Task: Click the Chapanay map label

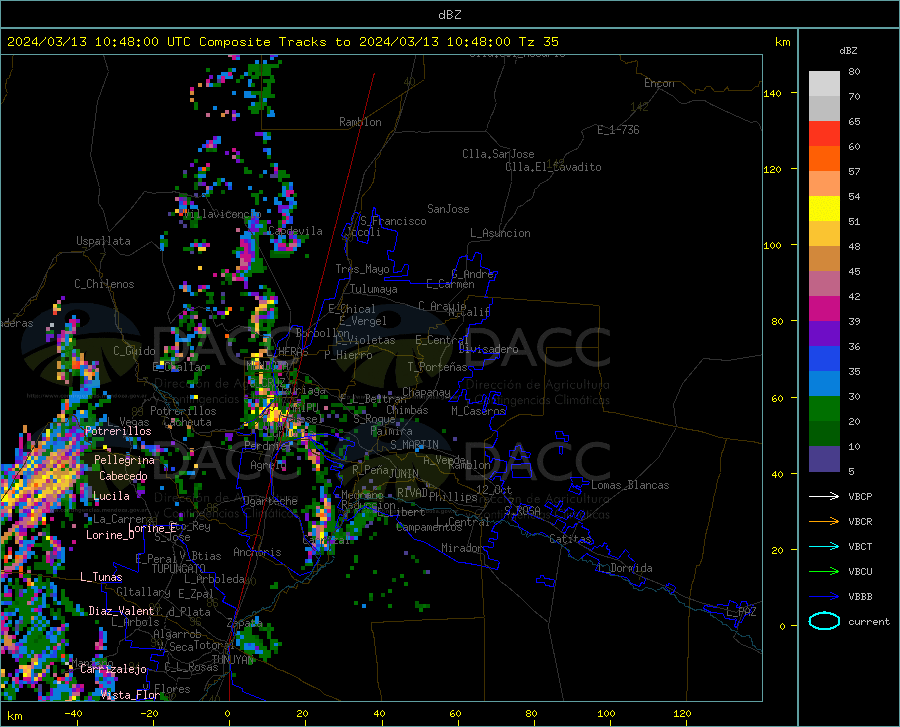Action: coord(426,392)
